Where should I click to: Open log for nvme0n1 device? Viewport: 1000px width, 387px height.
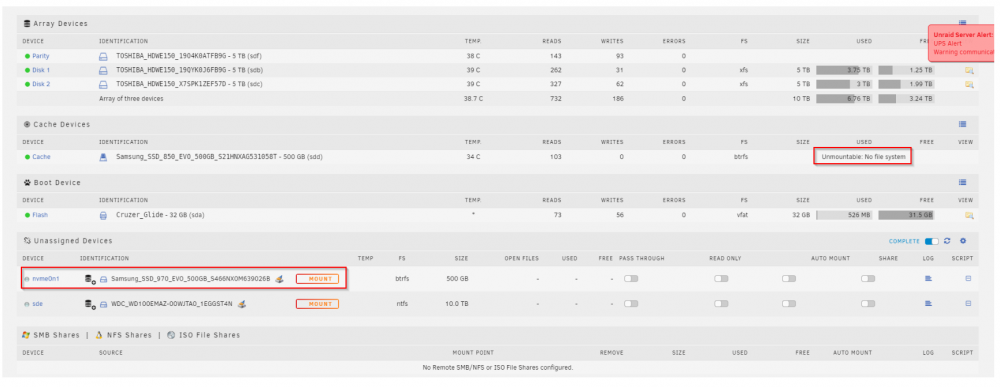tap(928, 279)
